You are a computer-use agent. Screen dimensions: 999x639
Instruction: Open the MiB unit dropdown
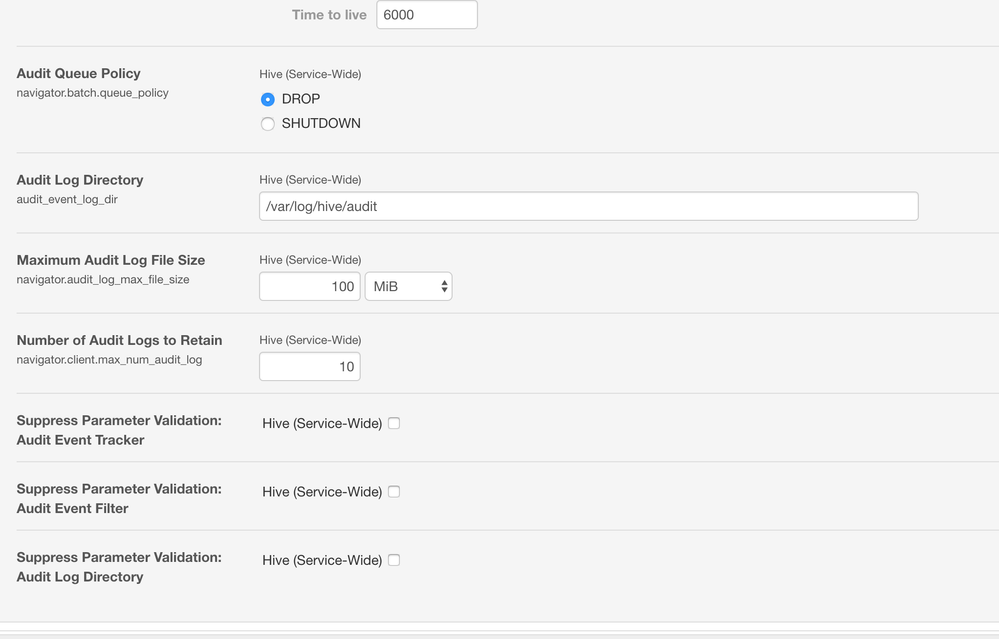[x=408, y=287]
